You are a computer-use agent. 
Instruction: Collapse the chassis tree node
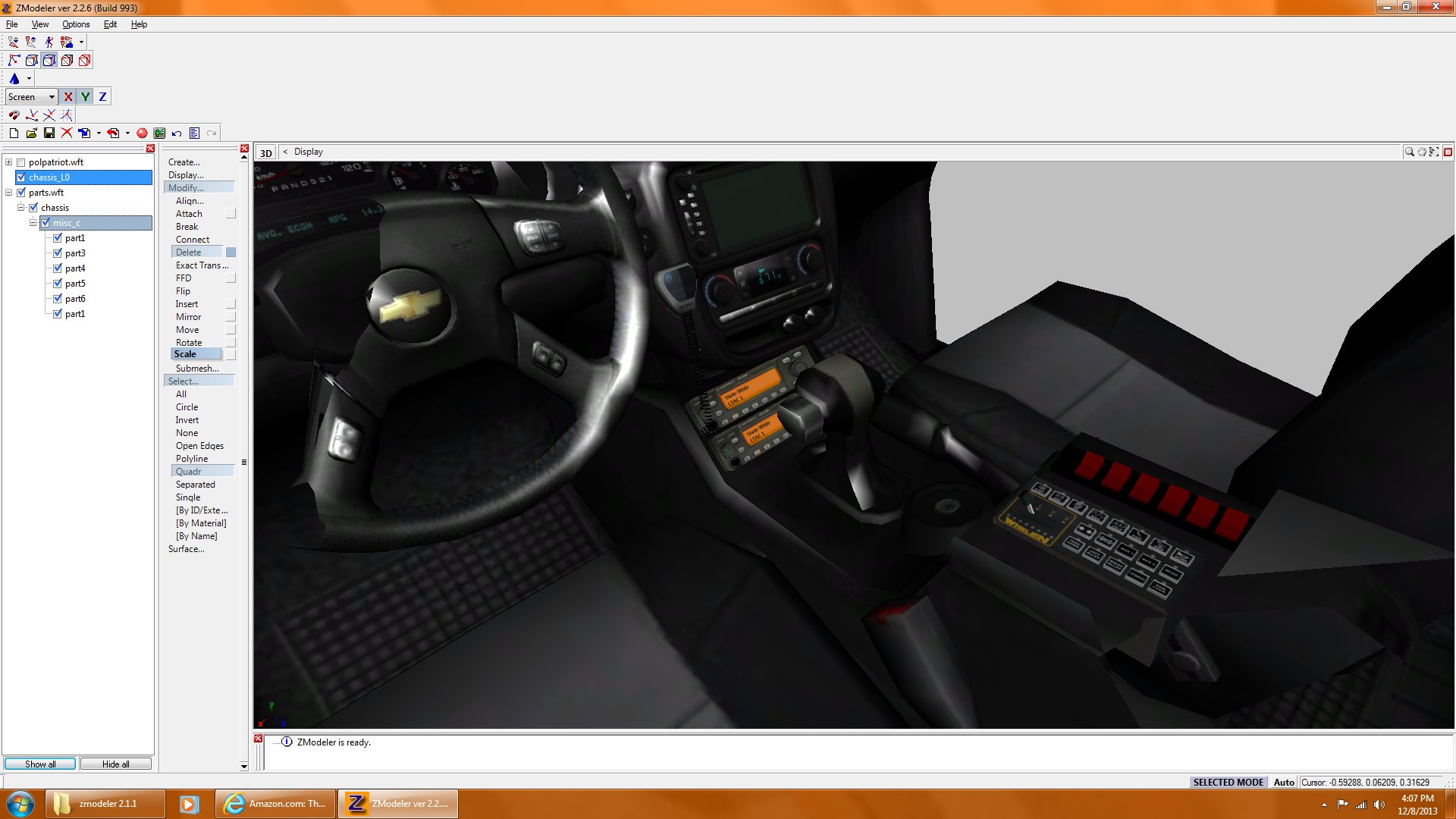point(21,208)
